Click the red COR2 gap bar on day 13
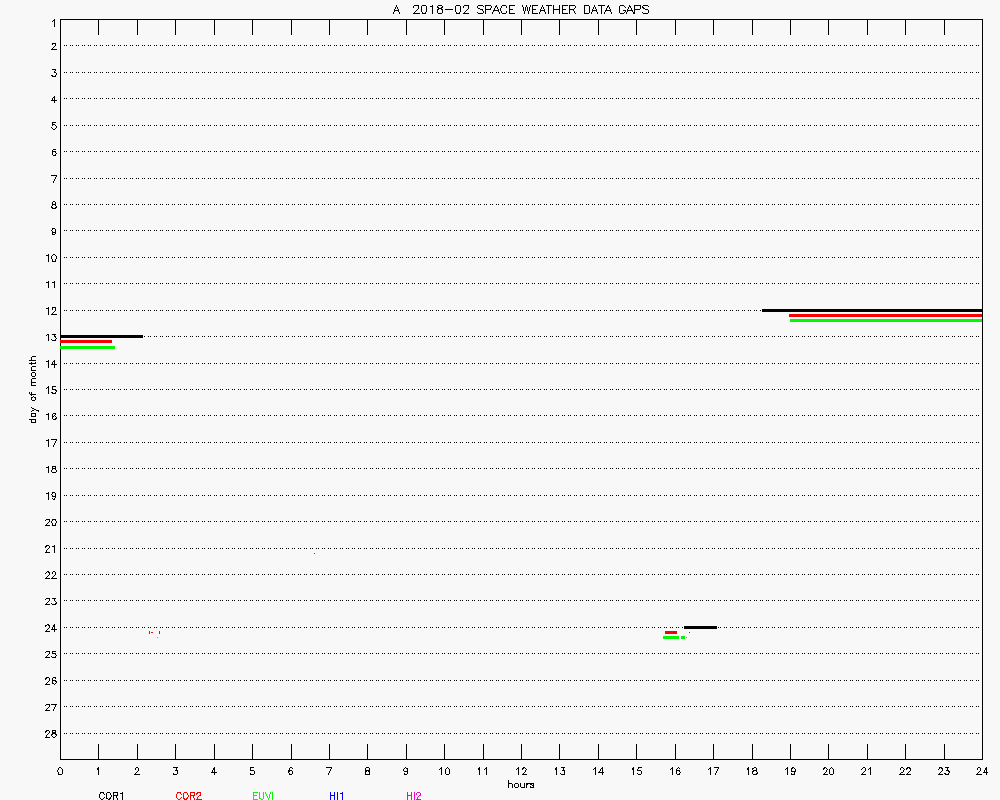 pos(86,342)
